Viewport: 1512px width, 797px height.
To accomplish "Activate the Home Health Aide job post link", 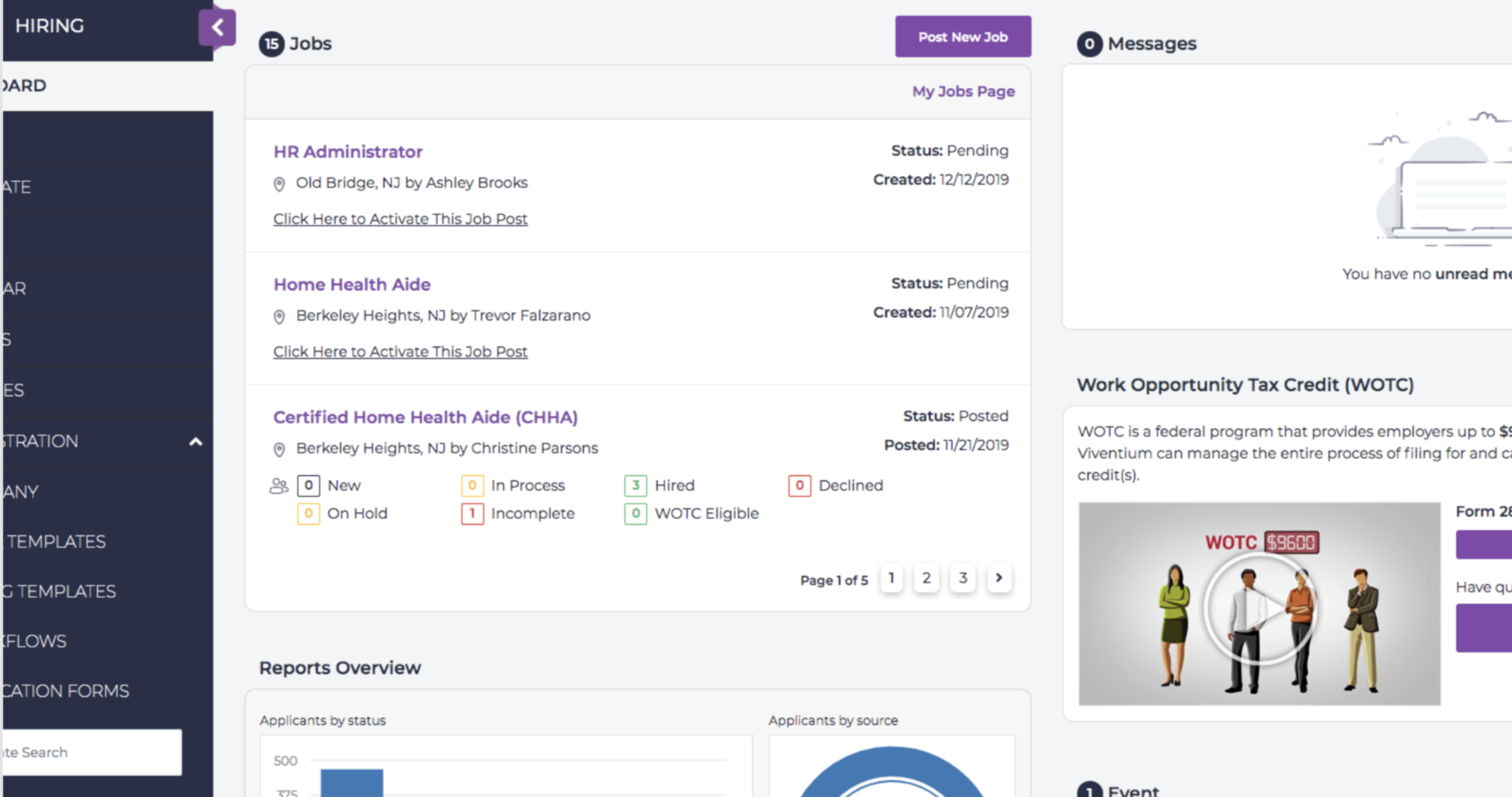I will click(400, 352).
